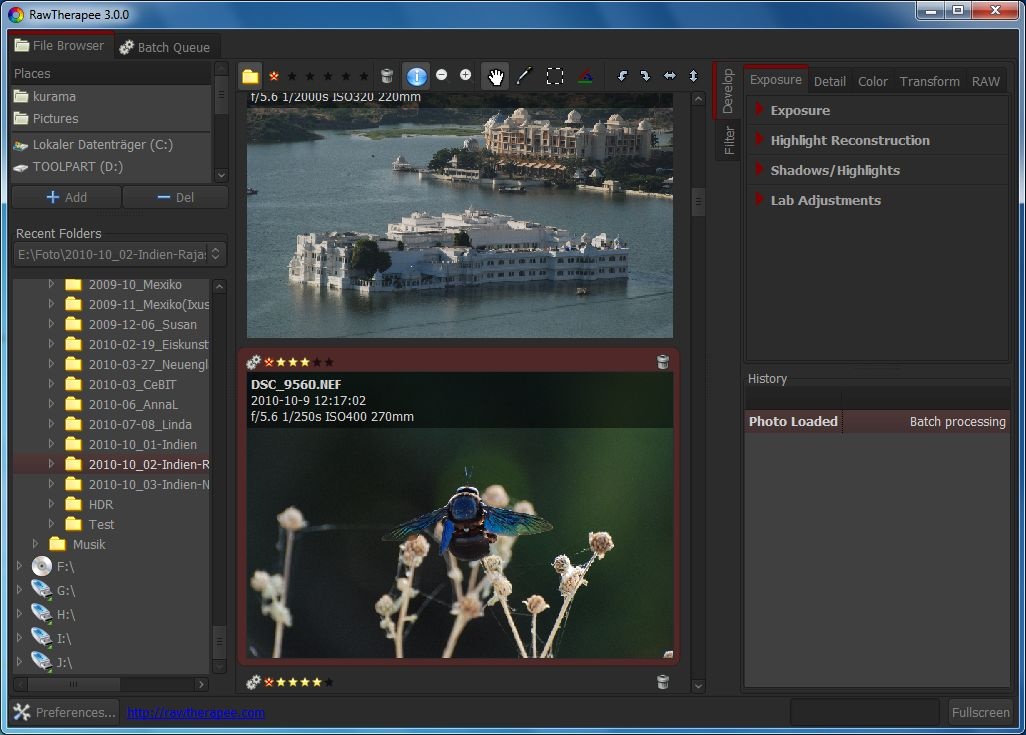Click the zoom in plus icon
The image size is (1026, 735).
465,75
